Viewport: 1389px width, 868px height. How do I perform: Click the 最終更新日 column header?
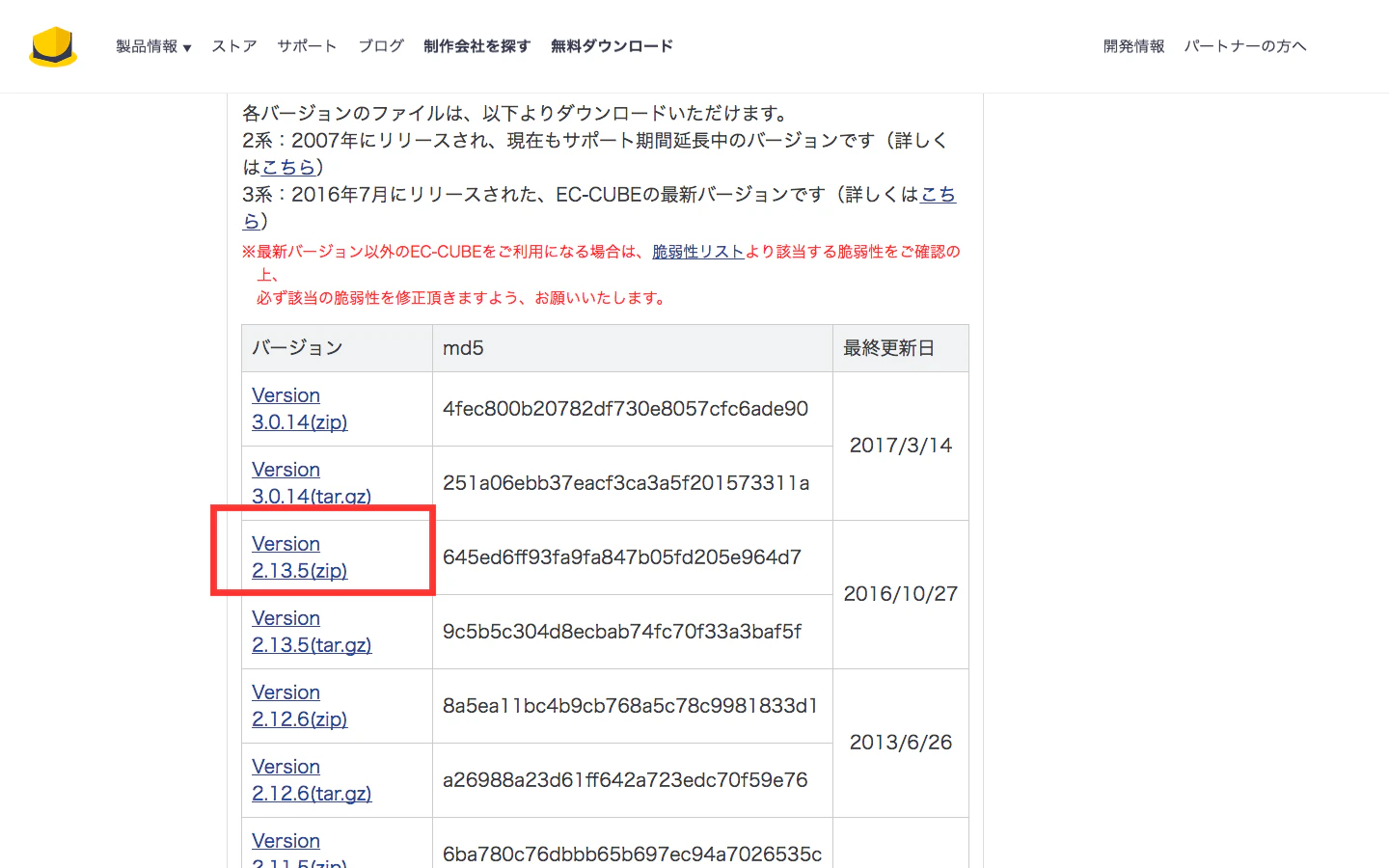coord(901,348)
